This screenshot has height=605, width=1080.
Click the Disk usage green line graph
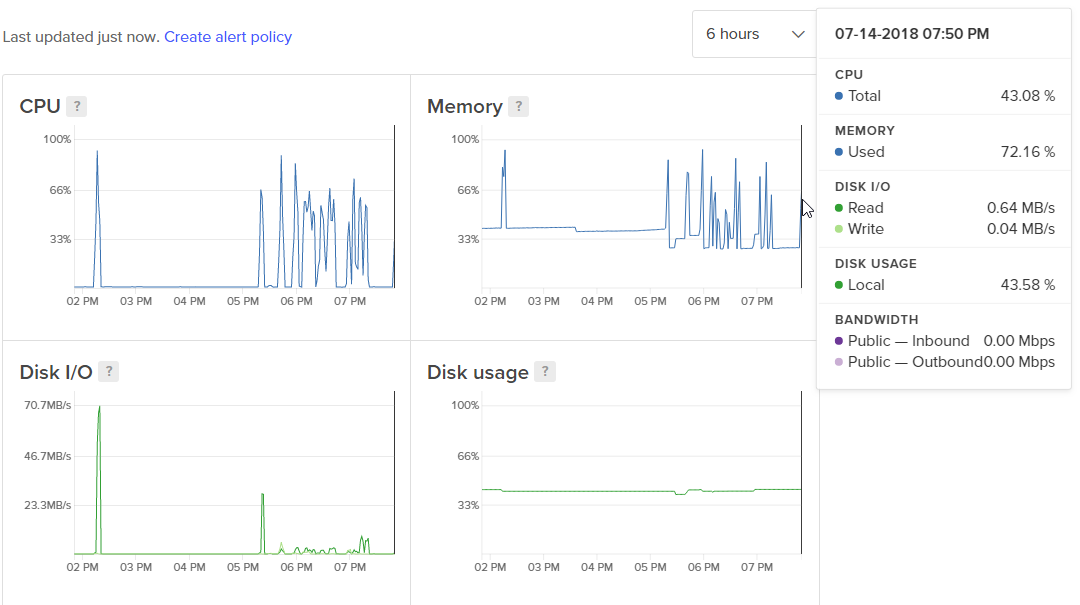641,491
